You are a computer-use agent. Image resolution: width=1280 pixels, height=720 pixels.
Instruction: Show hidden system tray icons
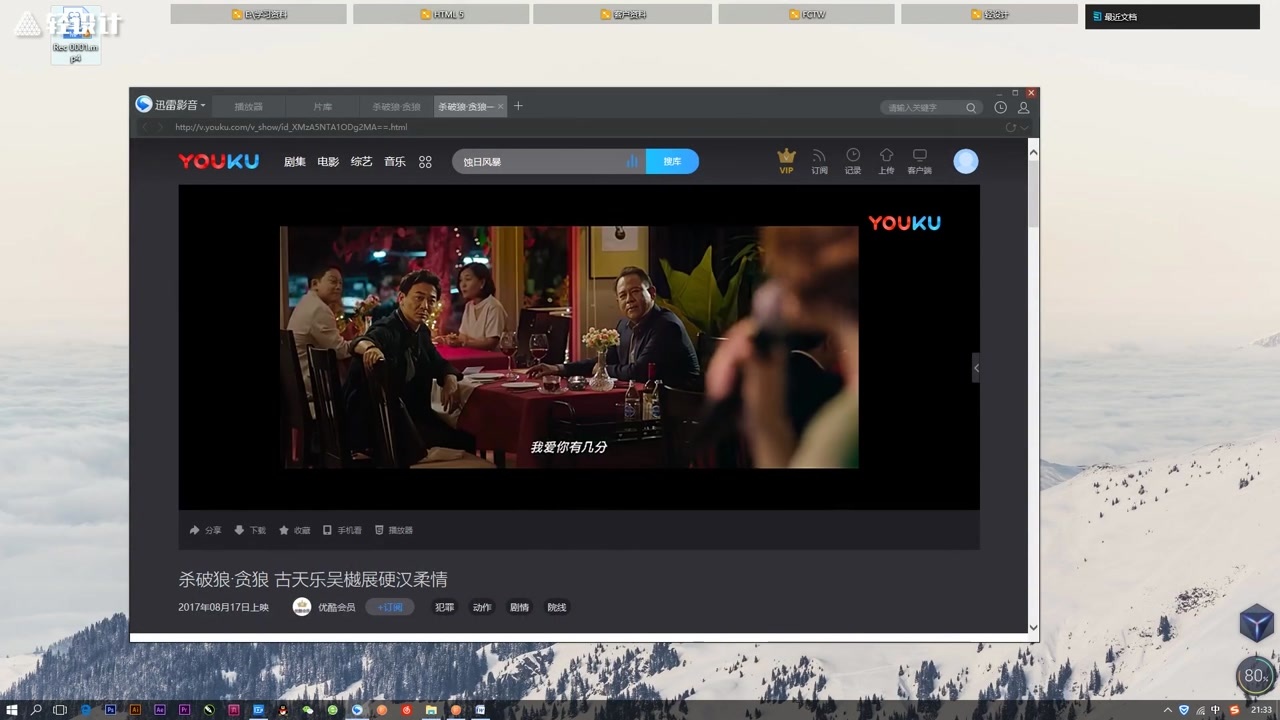click(x=1170, y=710)
